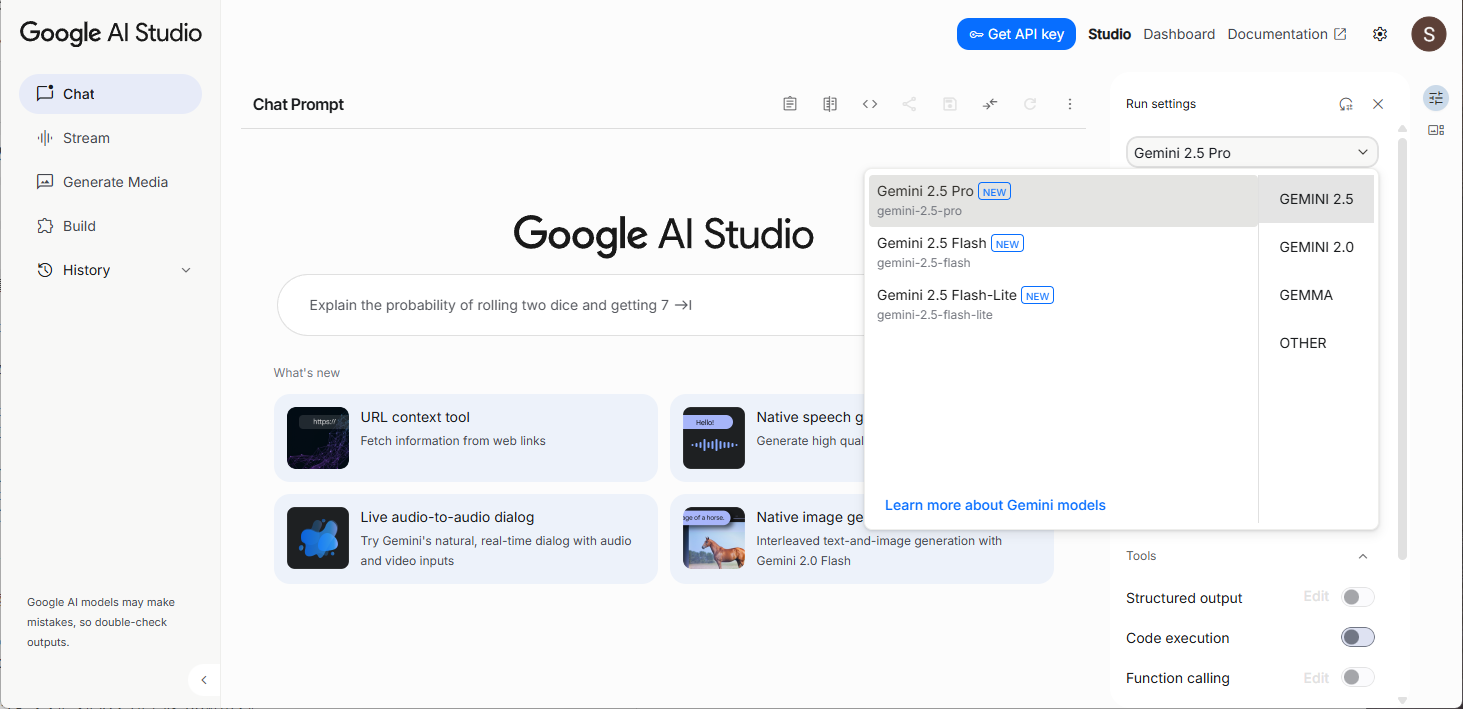The width and height of the screenshot is (1463, 709).
Task: Edit Structured output settings
Action: 1316,596
